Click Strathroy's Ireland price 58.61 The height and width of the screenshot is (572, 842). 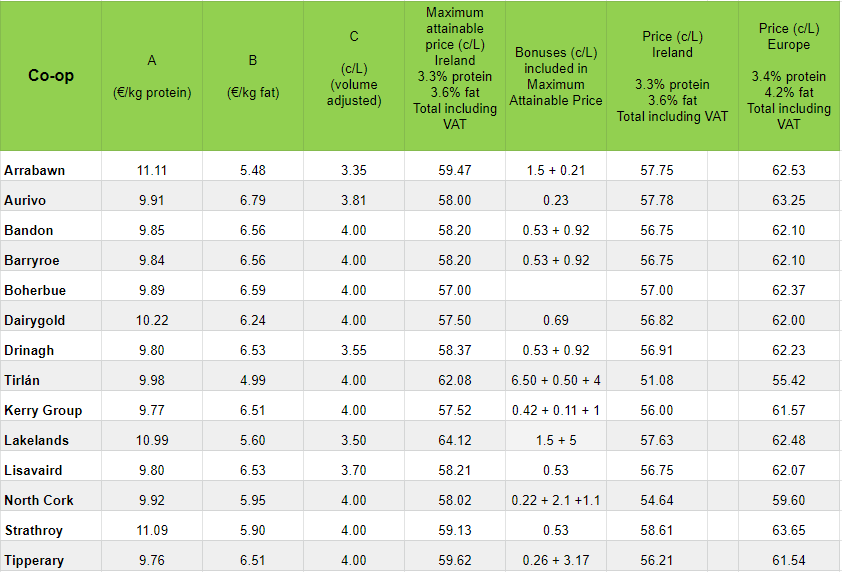[657, 531]
